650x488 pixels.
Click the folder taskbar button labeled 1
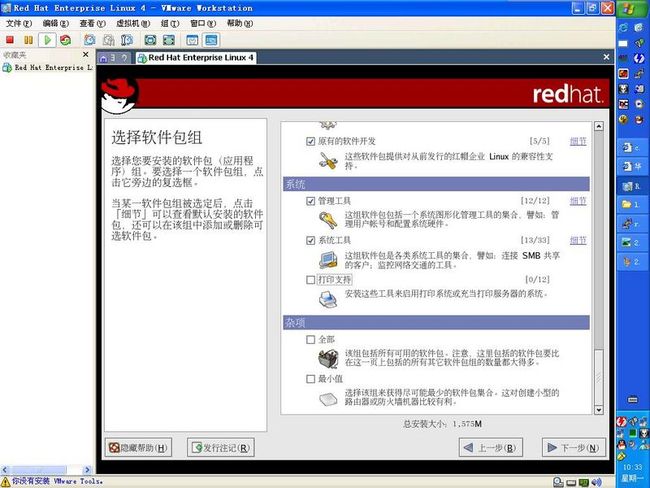pyautogui.click(x=631, y=204)
